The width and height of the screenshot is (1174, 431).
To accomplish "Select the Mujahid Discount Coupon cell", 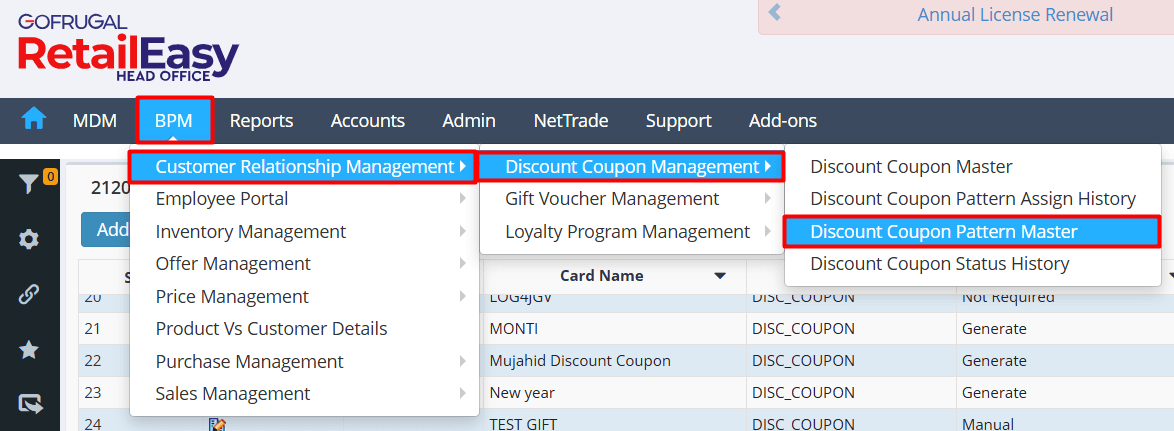I will coord(614,361).
